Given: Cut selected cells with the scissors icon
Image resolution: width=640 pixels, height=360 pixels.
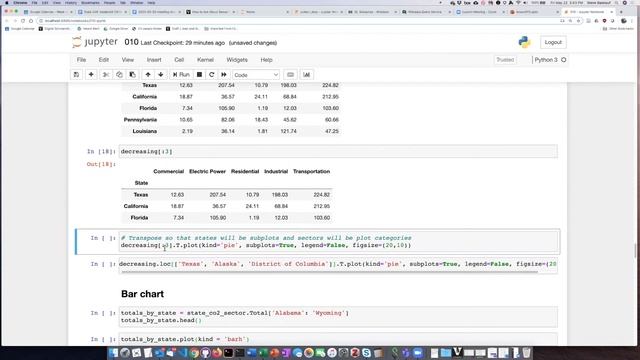Looking at the screenshot, I should [106, 75].
